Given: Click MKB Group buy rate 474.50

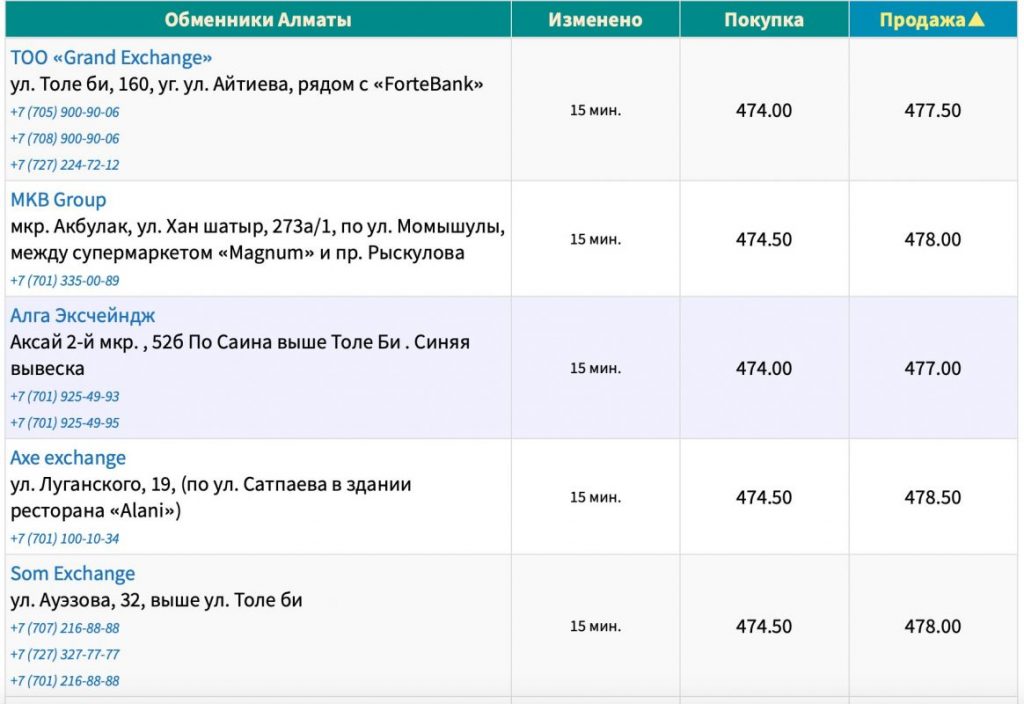Looking at the screenshot, I should click(x=764, y=240).
